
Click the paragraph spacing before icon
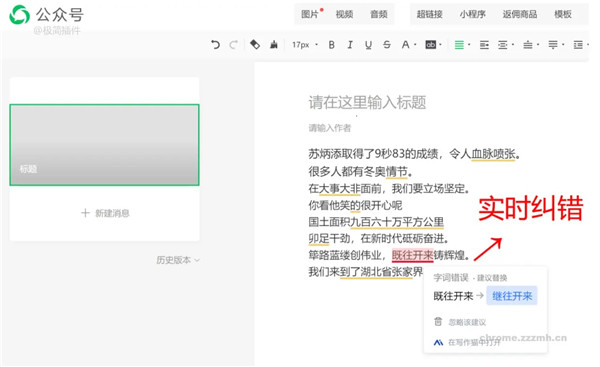528,45
